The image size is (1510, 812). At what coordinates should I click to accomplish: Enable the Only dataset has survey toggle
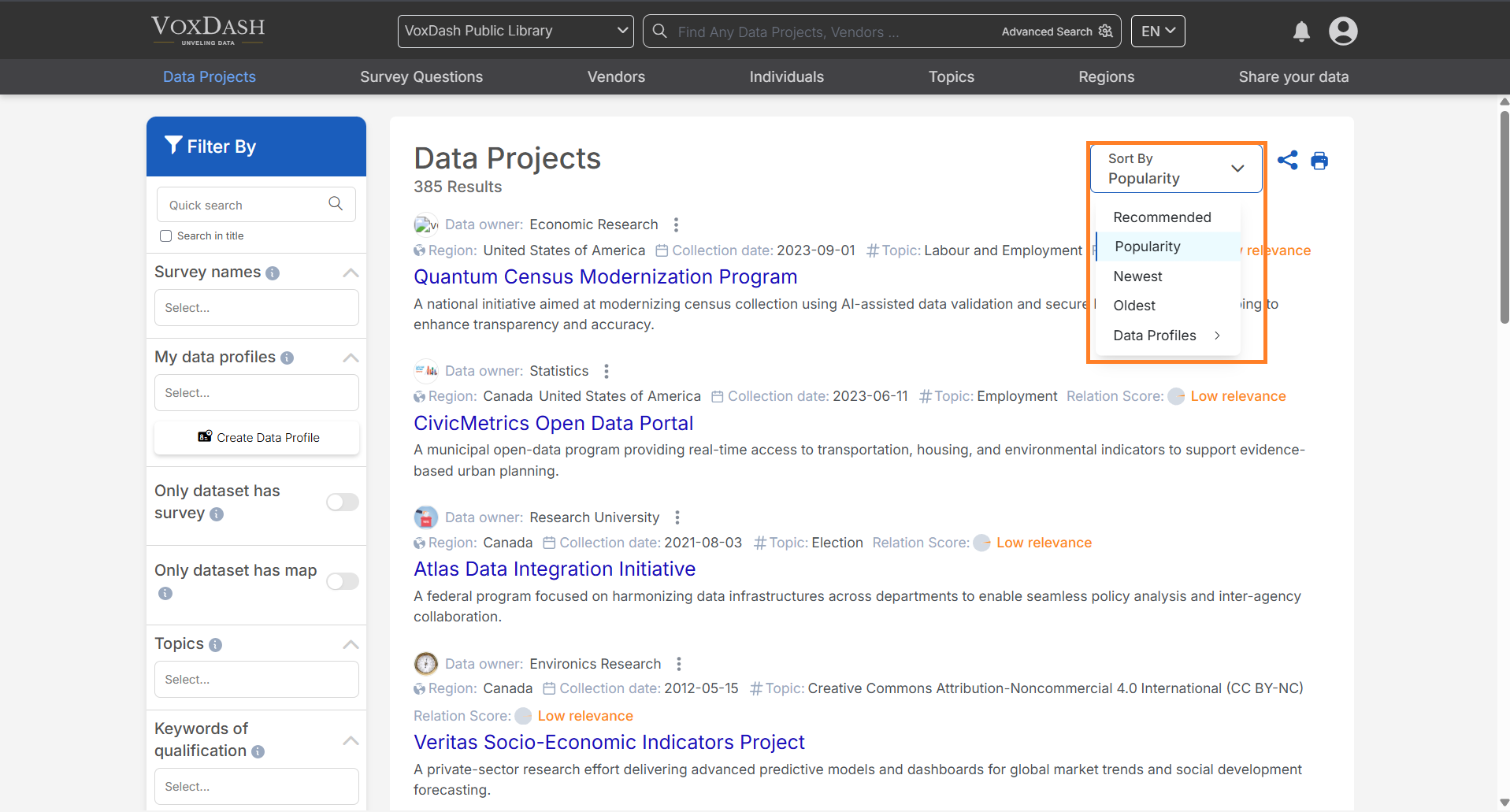click(342, 502)
